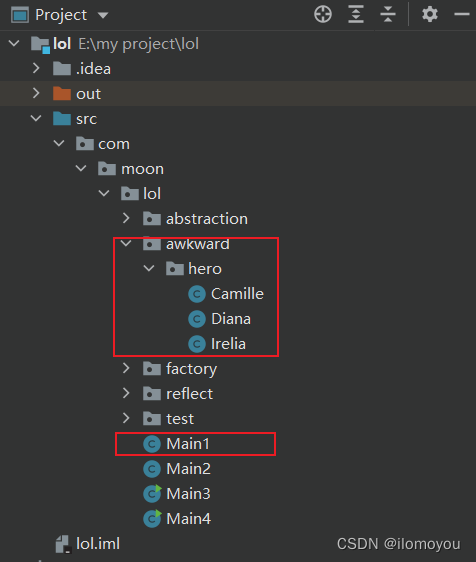
Task: Select the Camille class icon
Action: click(197, 294)
